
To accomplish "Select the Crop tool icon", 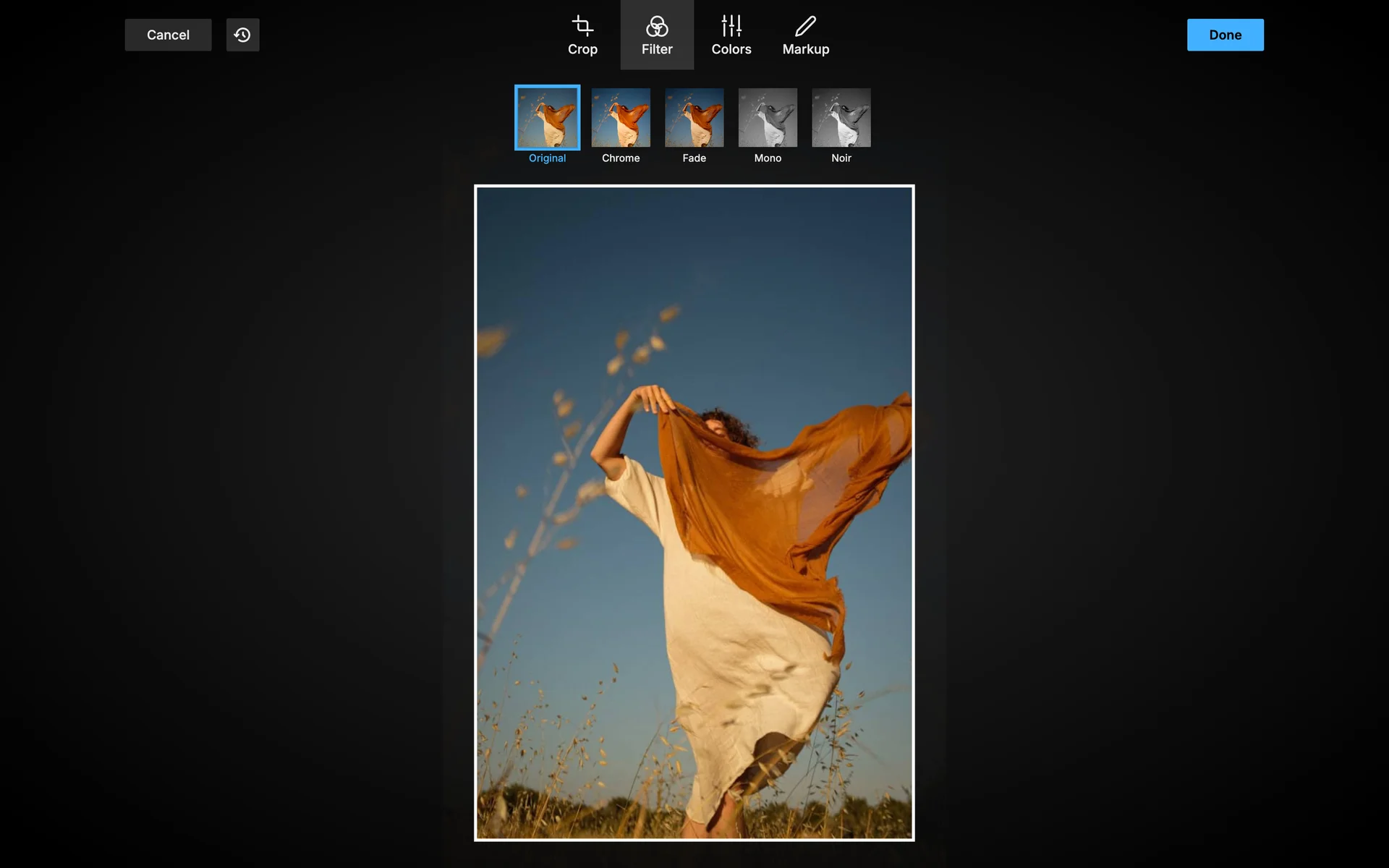I will coord(582,26).
